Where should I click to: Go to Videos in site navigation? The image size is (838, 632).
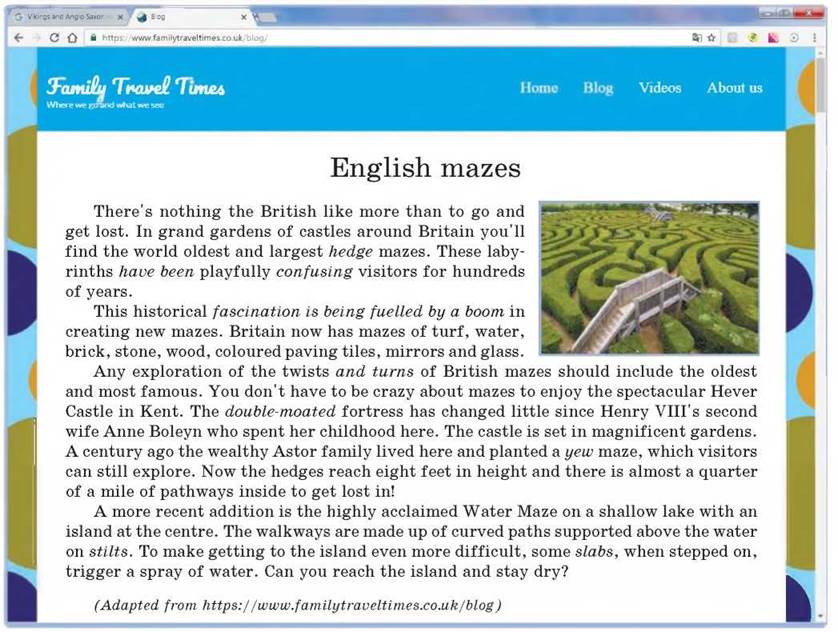pos(660,88)
